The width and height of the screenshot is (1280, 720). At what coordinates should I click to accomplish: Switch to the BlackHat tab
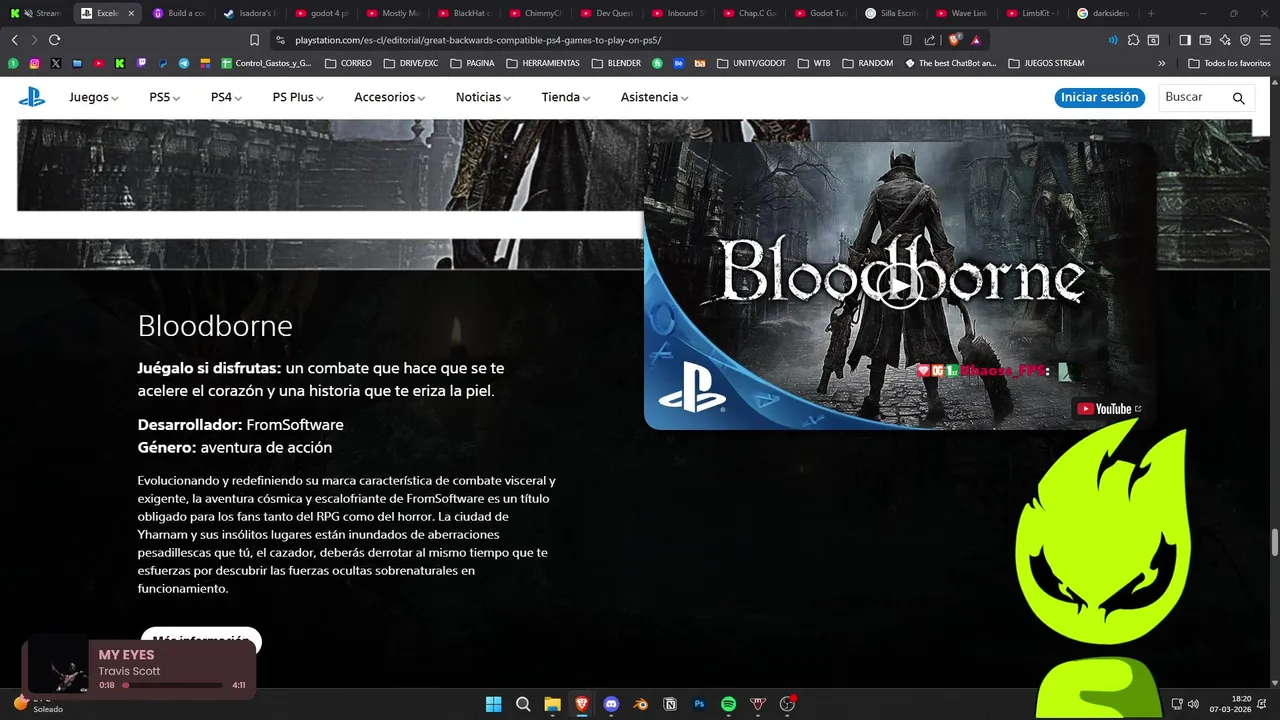click(464, 14)
